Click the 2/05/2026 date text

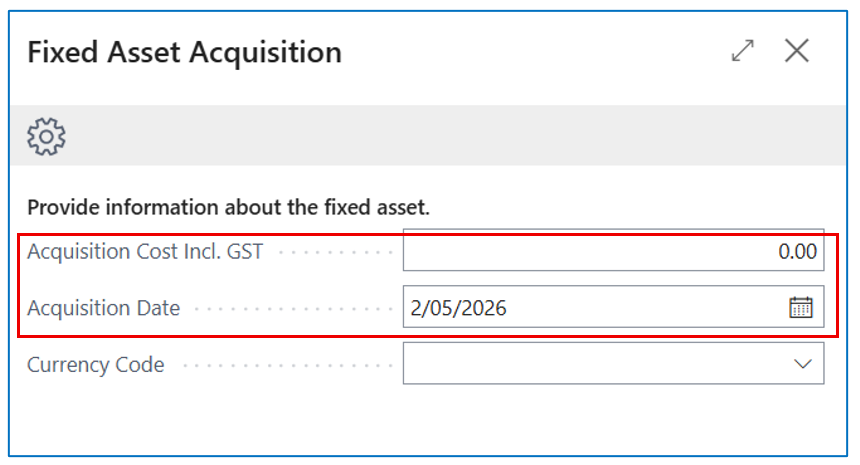click(458, 308)
